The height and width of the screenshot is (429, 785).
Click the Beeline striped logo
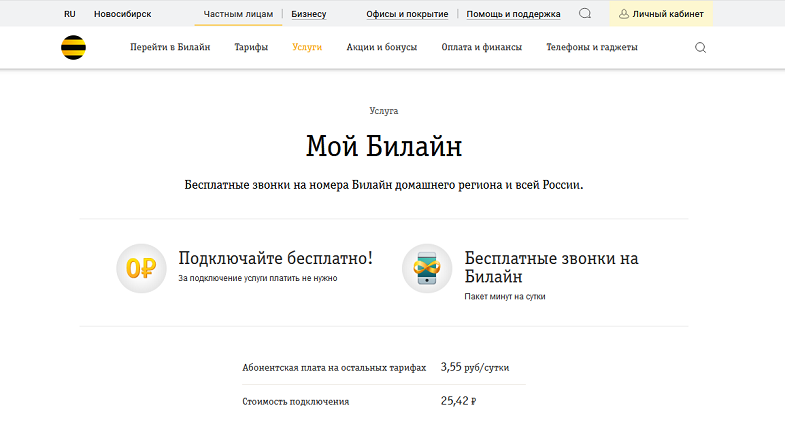(x=74, y=48)
